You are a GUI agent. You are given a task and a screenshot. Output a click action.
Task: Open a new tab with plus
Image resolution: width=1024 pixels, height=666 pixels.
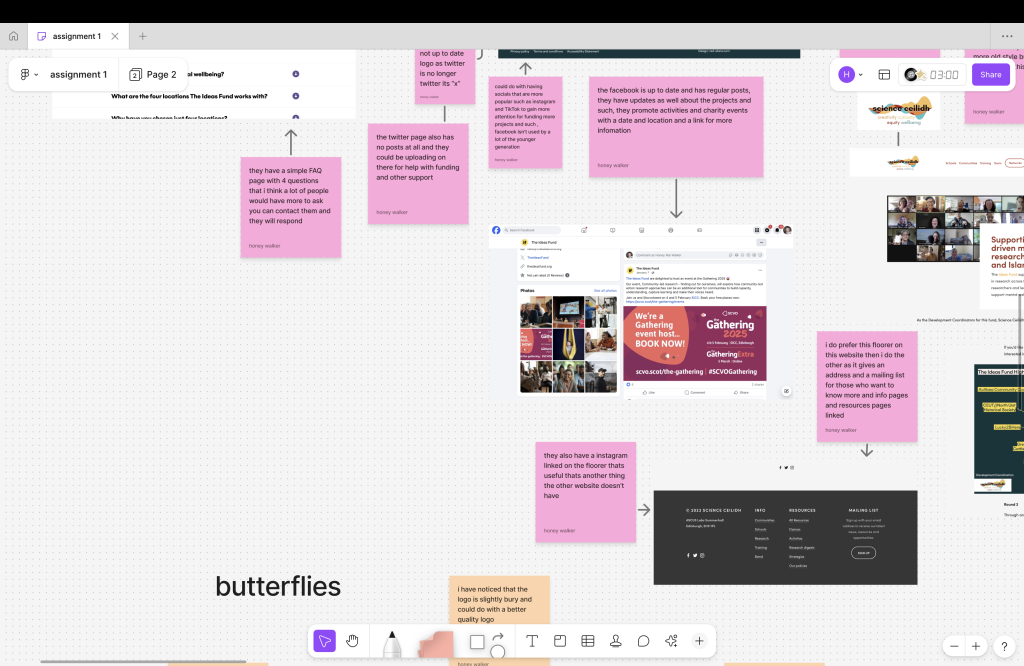pyautogui.click(x=142, y=36)
